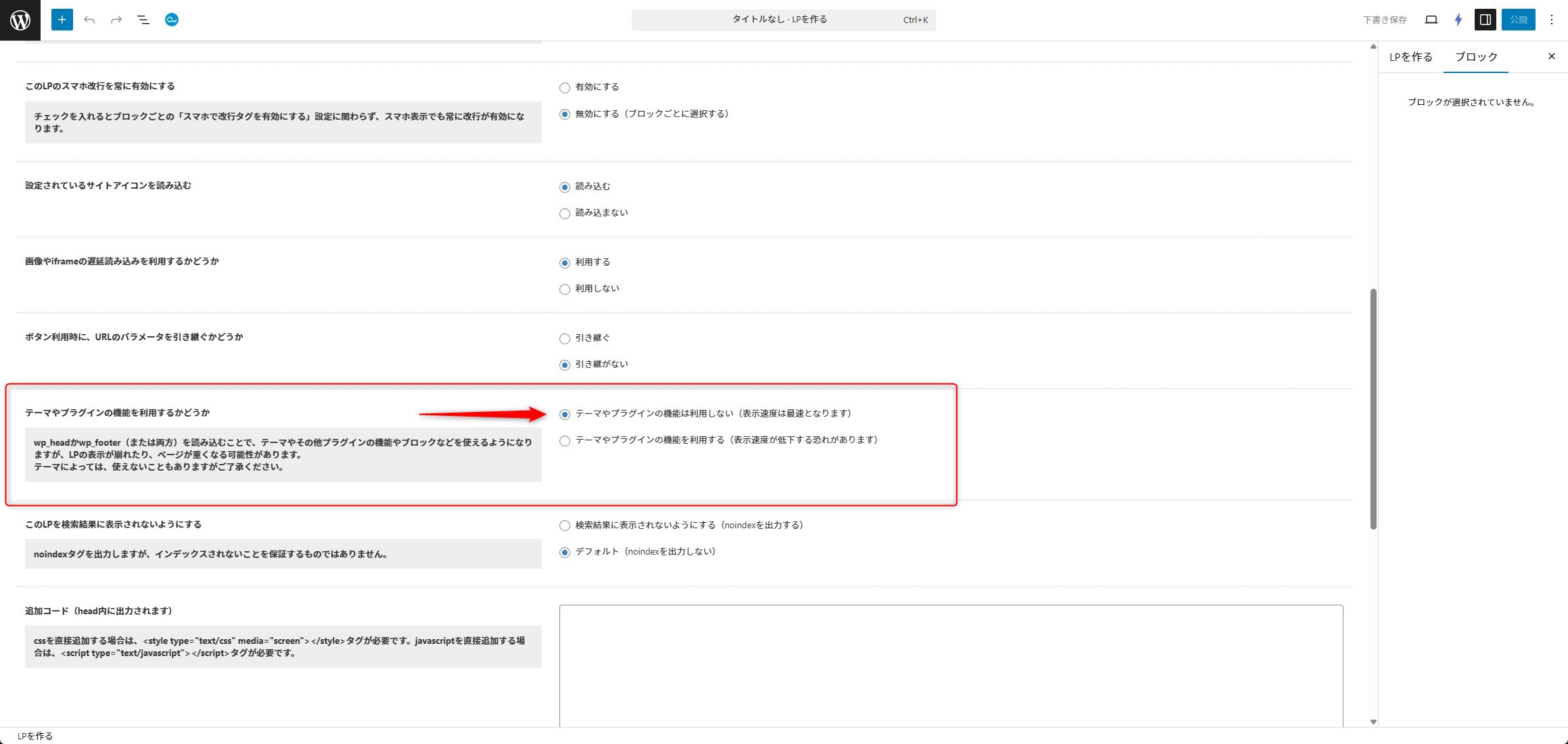The height and width of the screenshot is (744, 1568).
Task: Click the ボタン利用時に、URLのパラメータを引き継ぐかどうか label
Action: coord(134,337)
